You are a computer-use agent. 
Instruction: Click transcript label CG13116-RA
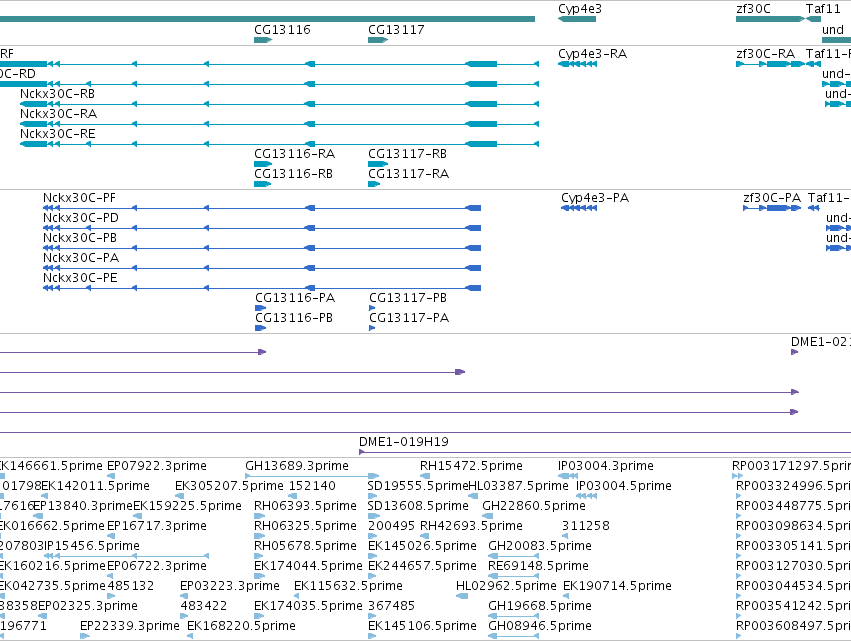pyautogui.click(x=295, y=154)
